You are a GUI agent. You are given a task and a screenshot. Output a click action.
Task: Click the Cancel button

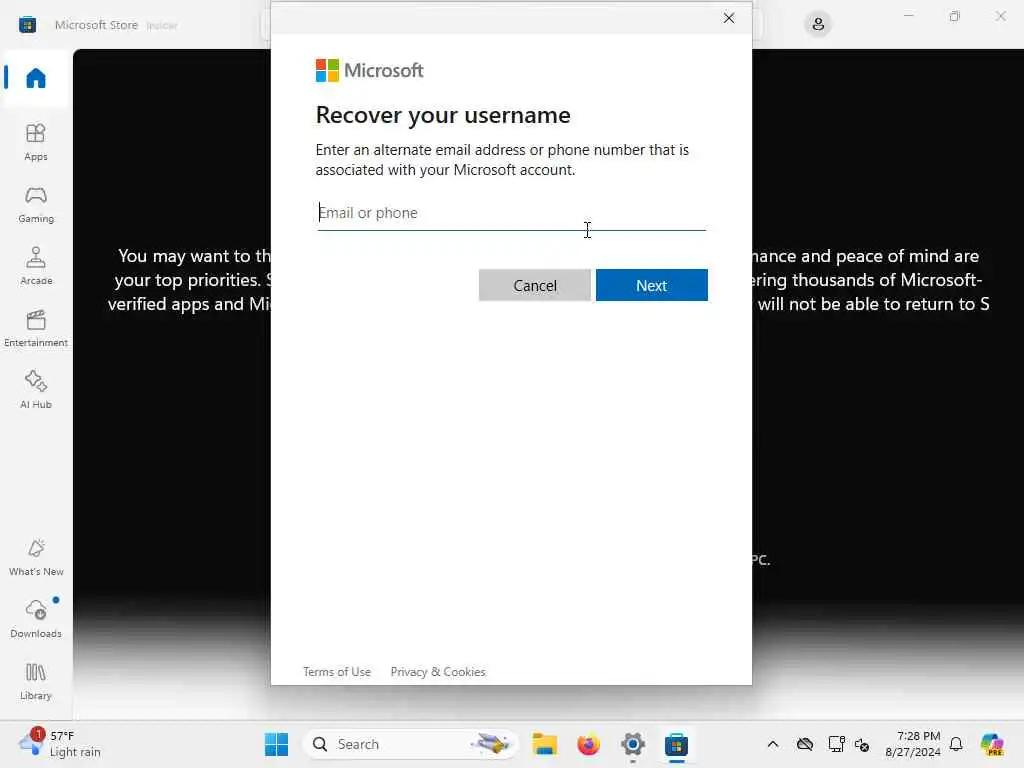tap(535, 285)
